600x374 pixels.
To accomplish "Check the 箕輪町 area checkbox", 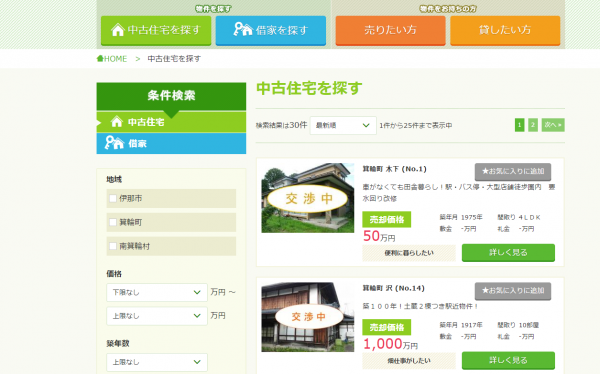I will click(x=113, y=222).
